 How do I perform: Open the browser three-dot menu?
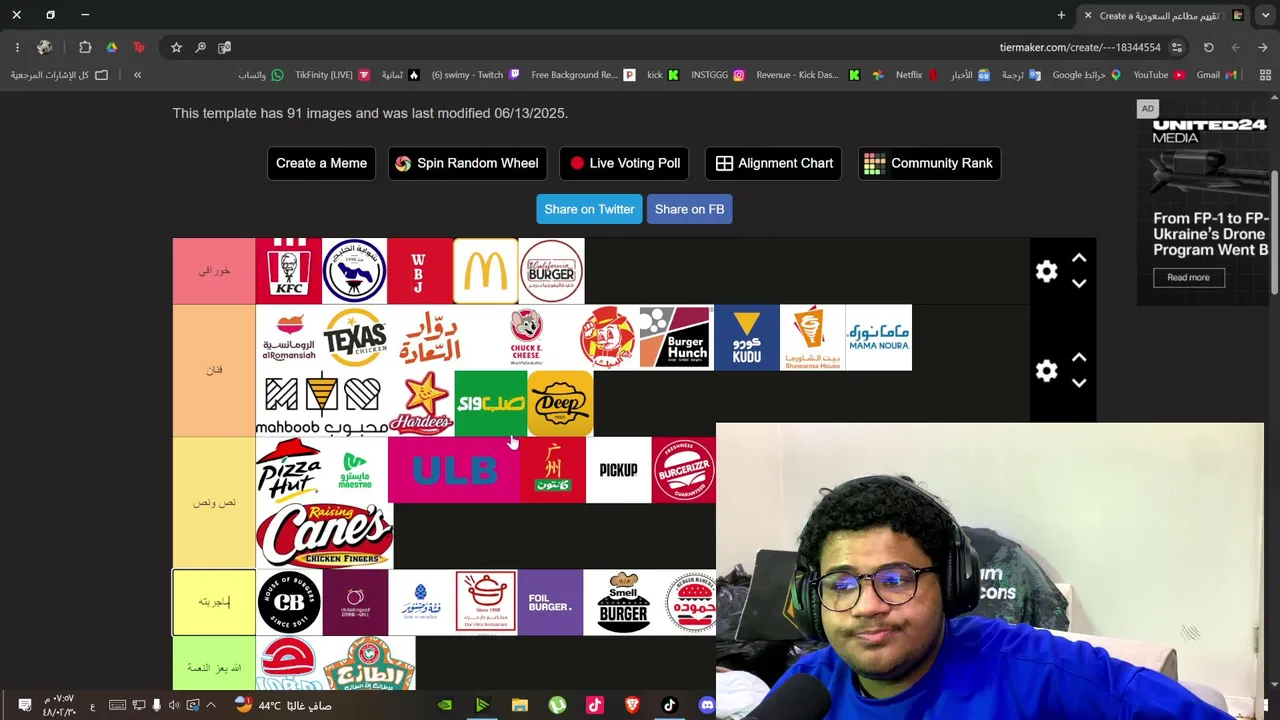coord(17,47)
